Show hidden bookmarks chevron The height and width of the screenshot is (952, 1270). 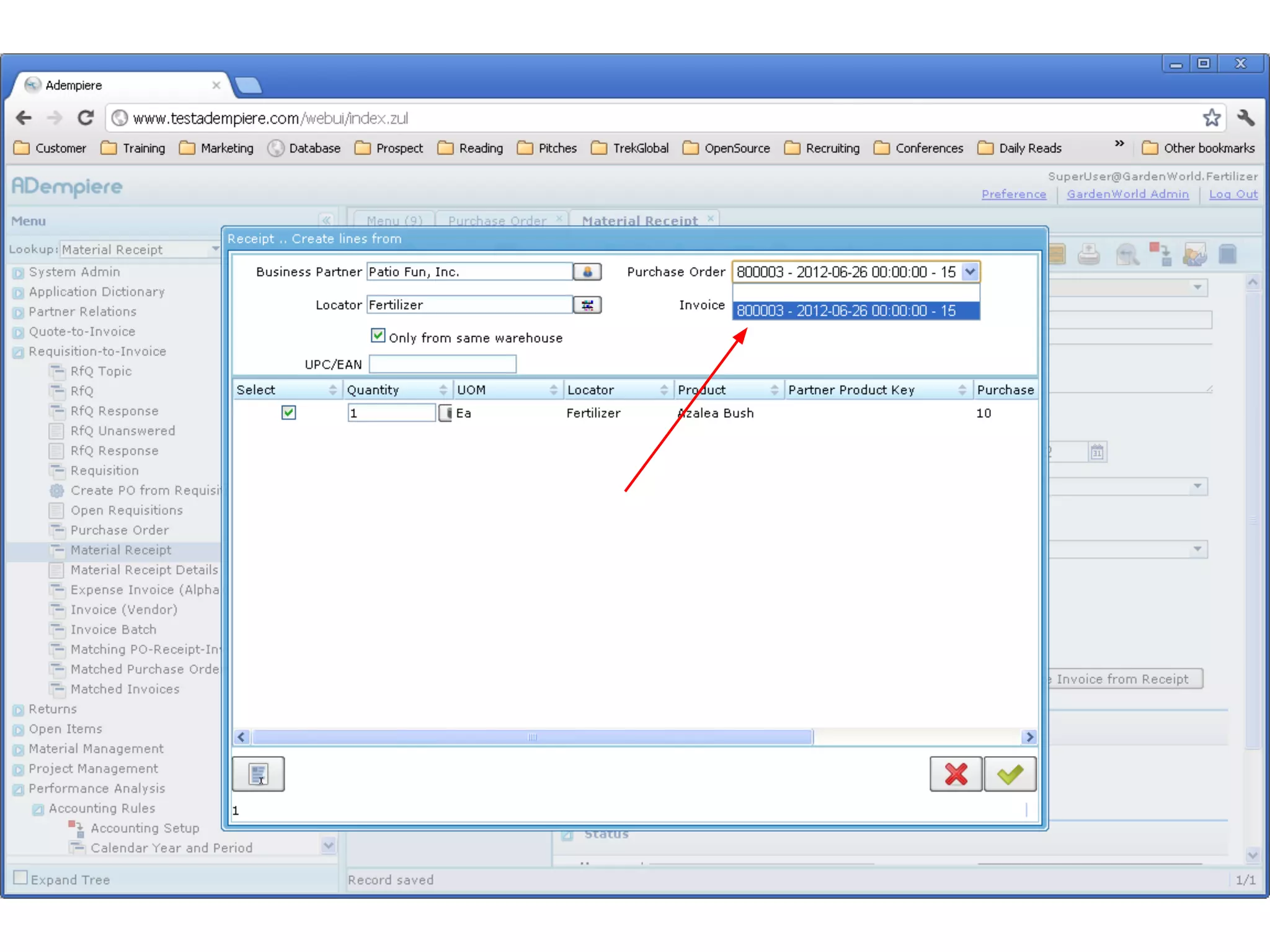pos(1119,144)
